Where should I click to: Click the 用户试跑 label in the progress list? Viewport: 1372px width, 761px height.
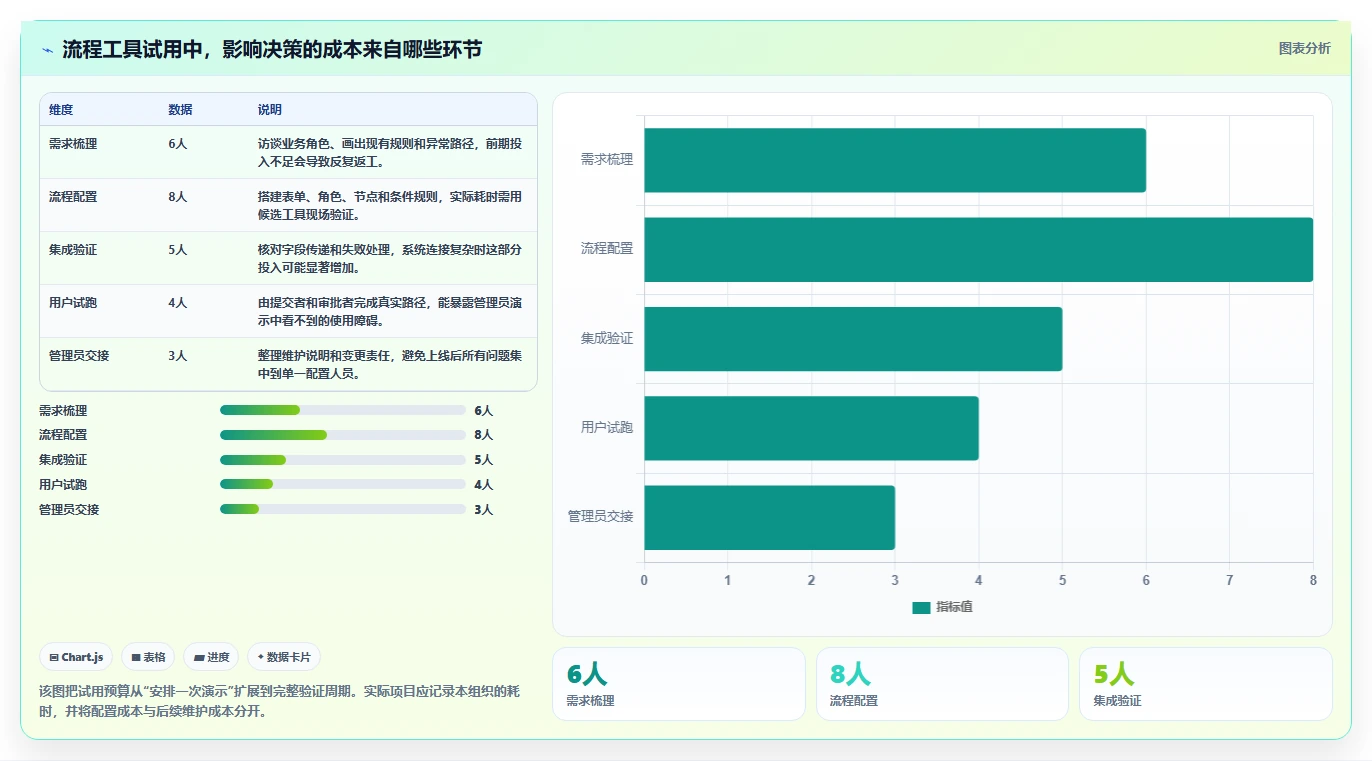[x=63, y=485]
